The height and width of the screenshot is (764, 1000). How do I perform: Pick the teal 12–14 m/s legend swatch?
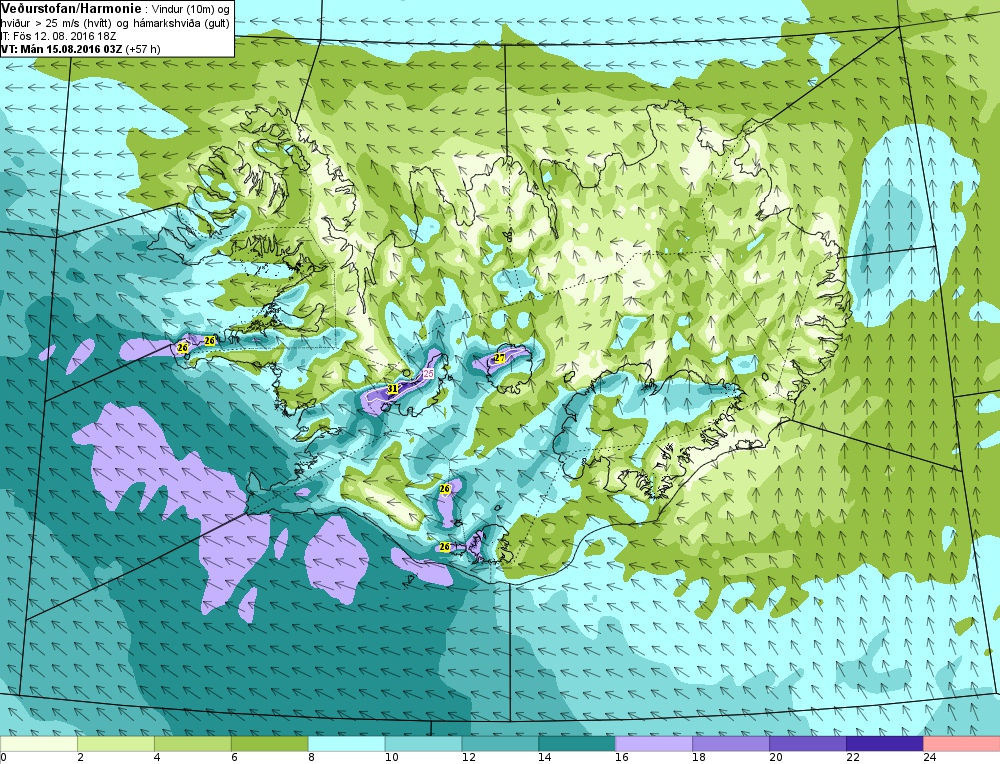[500, 744]
